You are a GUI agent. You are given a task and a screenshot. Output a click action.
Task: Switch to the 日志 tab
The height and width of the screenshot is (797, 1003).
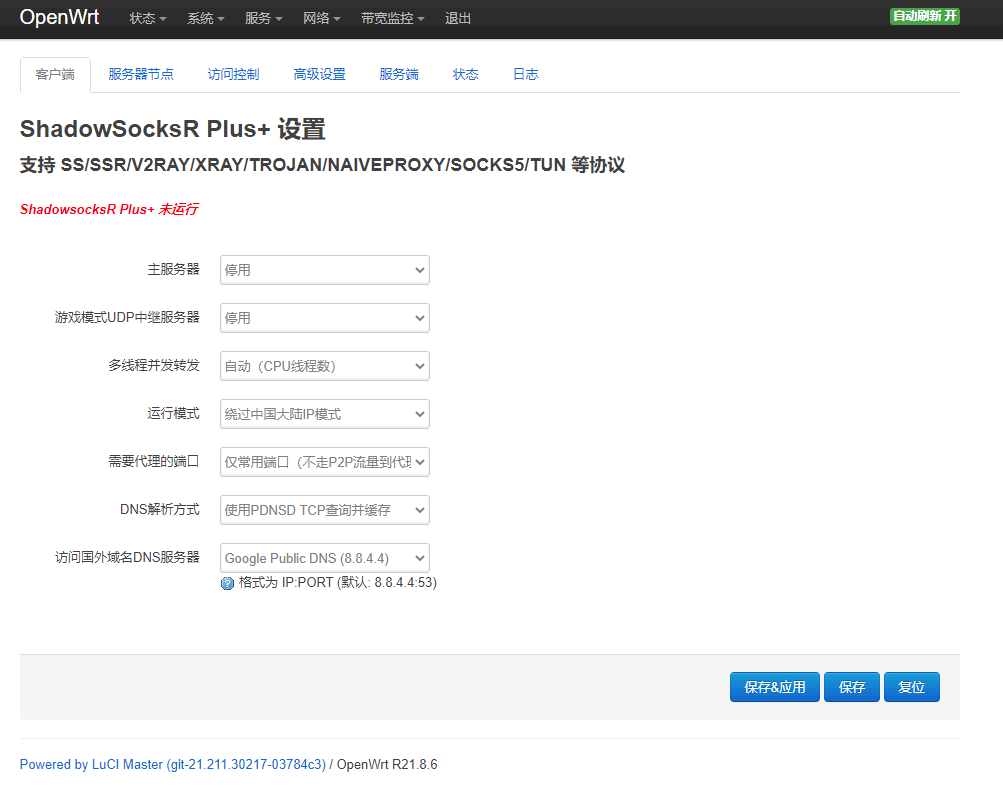pyautogui.click(x=526, y=75)
